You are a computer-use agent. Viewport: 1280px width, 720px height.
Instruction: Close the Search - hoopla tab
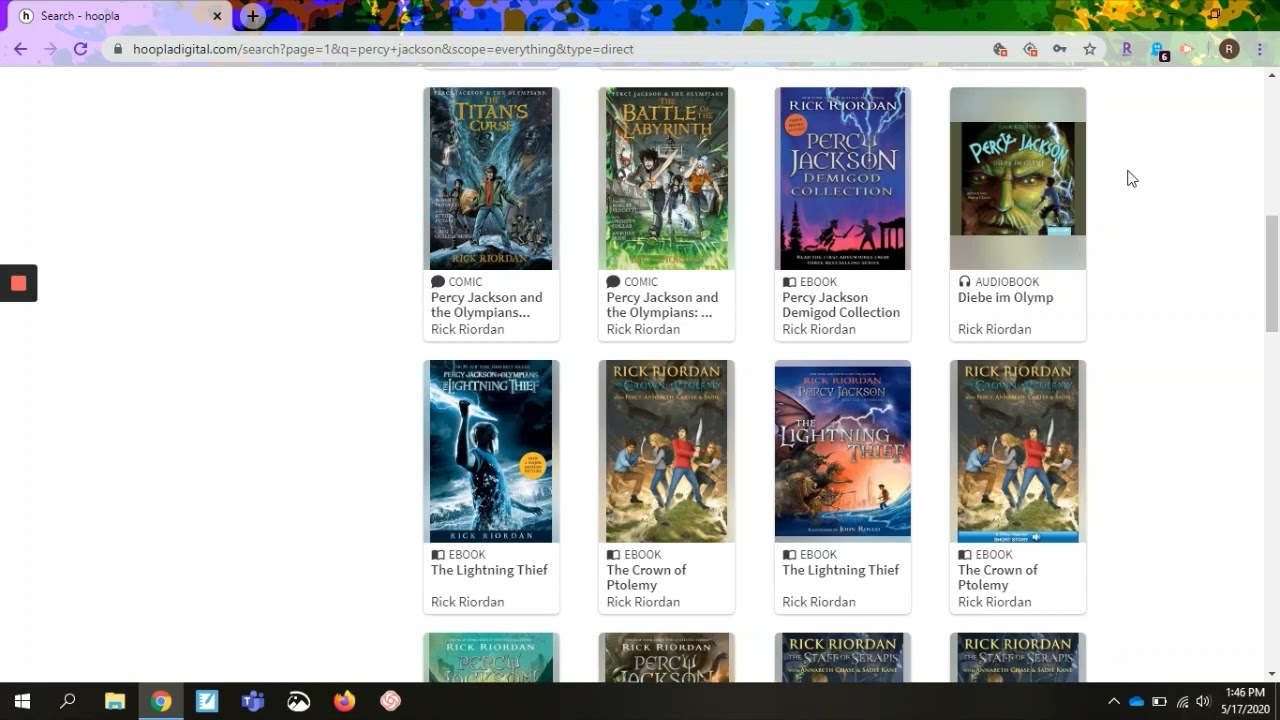(217, 16)
